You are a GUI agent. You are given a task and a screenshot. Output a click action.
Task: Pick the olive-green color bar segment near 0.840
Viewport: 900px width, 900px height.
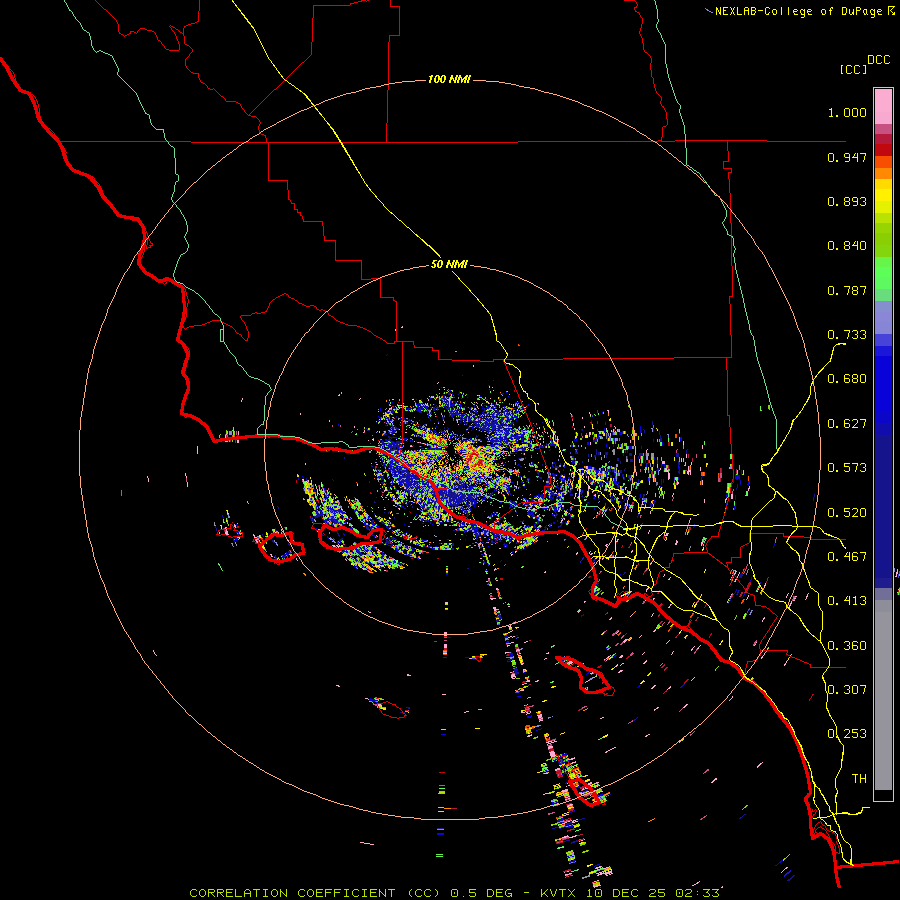pos(883,240)
